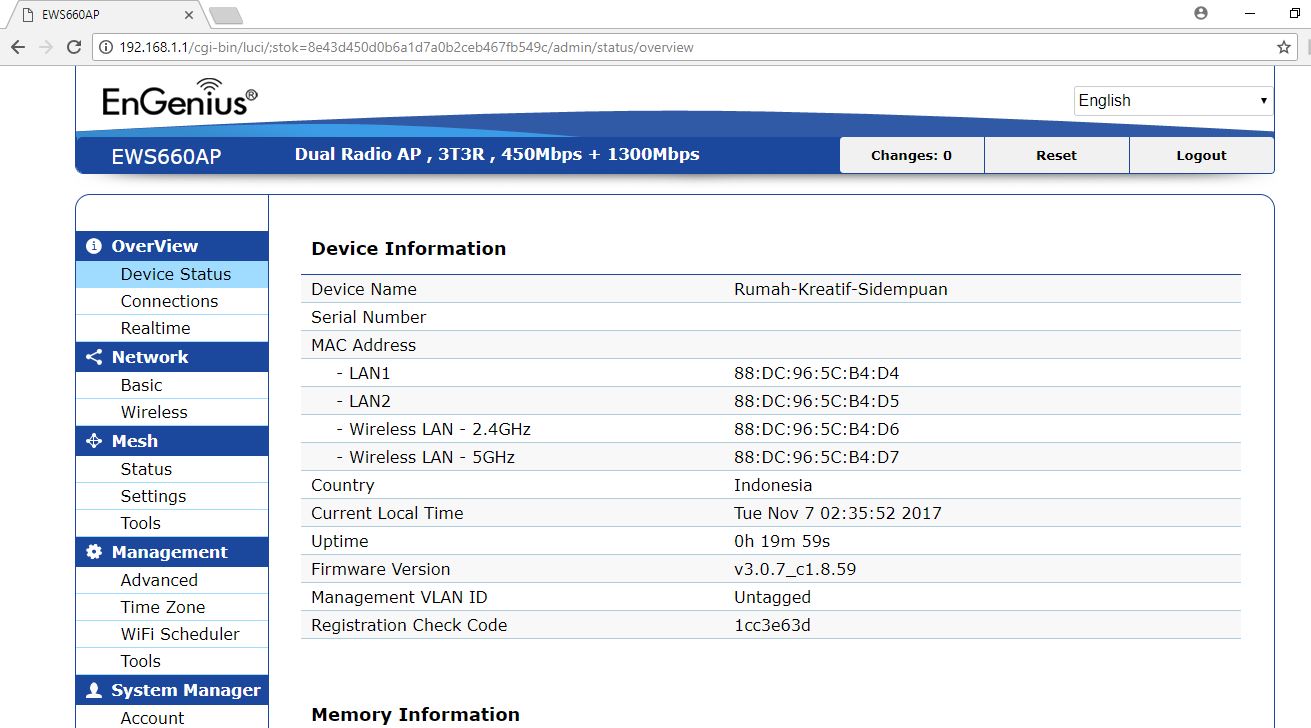Open Chrome user profile icon
Screen dimensions: 1311x728
[x=1201, y=13]
